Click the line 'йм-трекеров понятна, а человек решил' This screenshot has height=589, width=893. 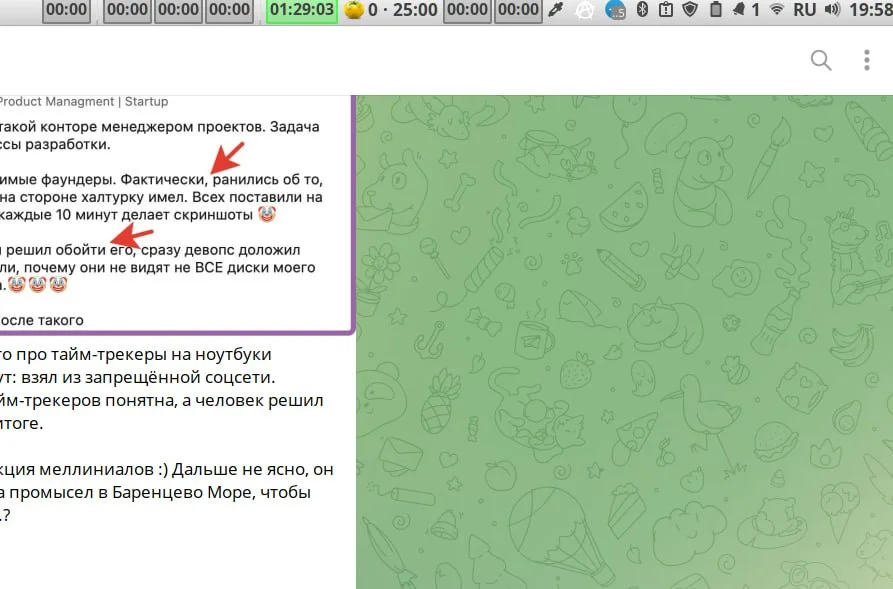(x=162, y=400)
